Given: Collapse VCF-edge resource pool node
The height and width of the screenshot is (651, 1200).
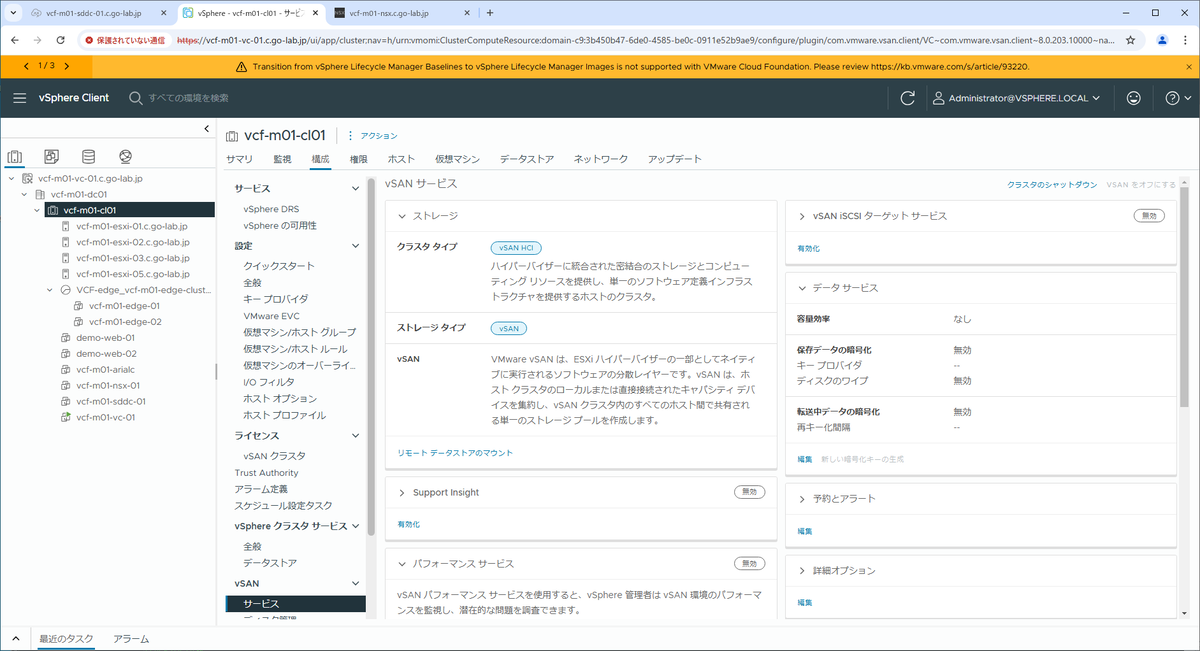Looking at the screenshot, I should [50, 290].
